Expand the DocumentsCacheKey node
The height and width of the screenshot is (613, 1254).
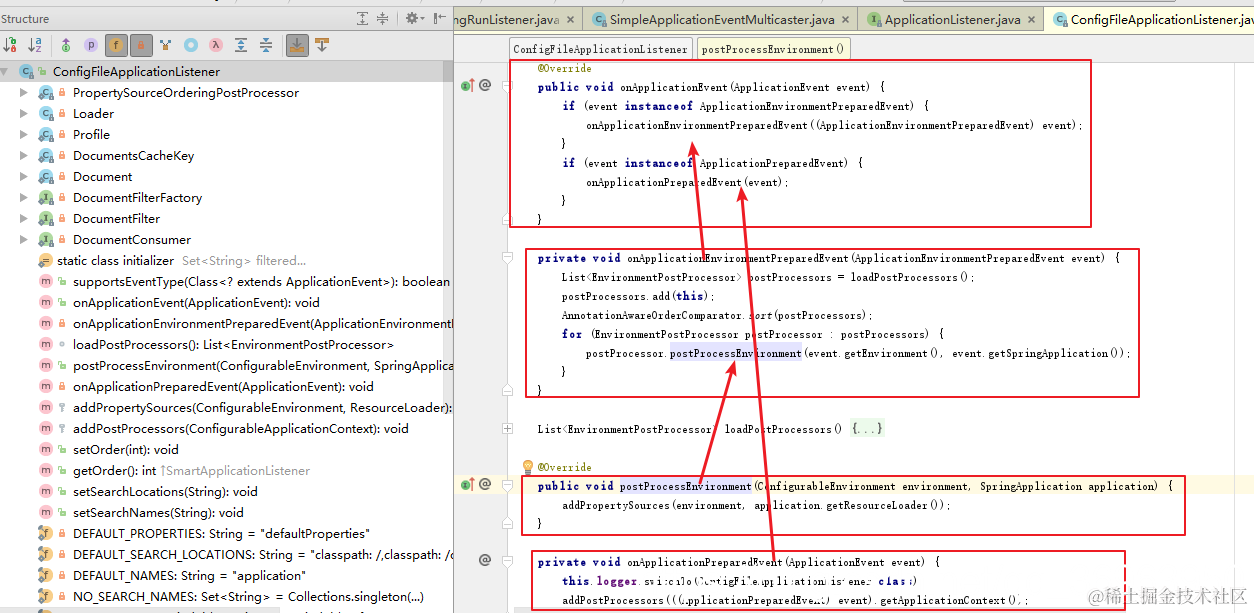[24, 156]
